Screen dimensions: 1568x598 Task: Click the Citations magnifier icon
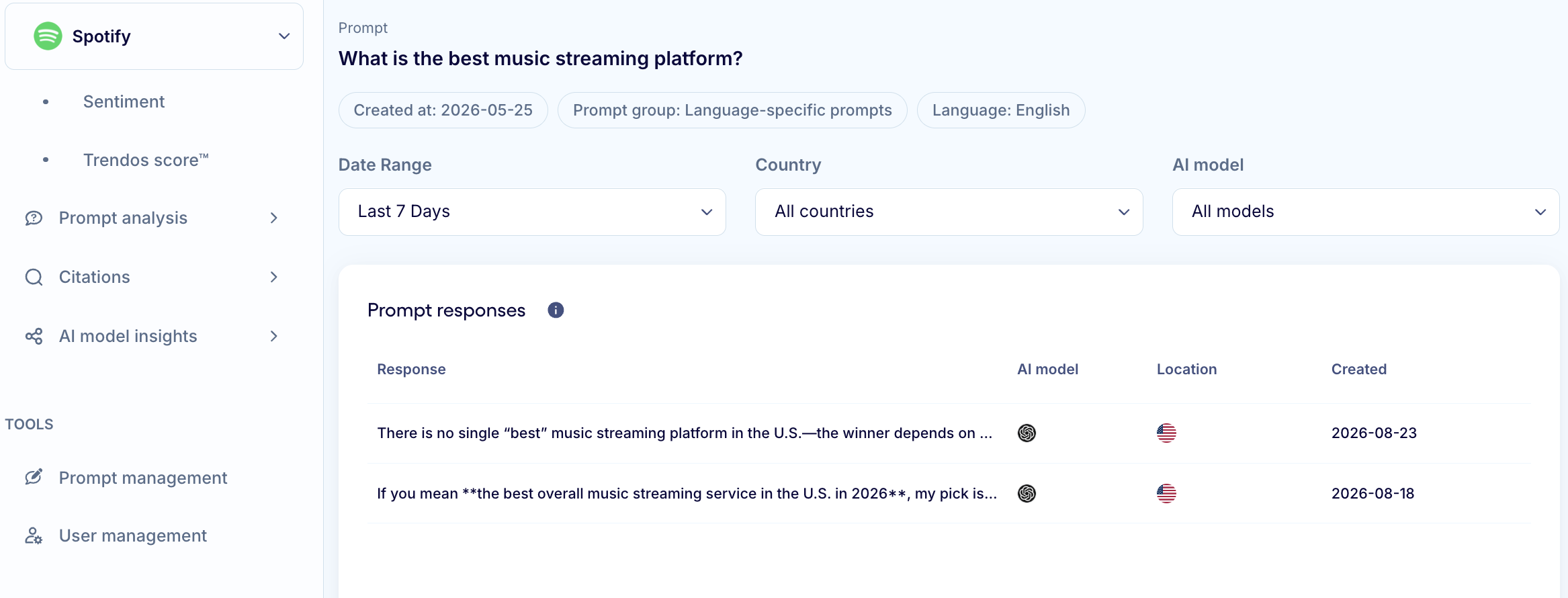34,277
